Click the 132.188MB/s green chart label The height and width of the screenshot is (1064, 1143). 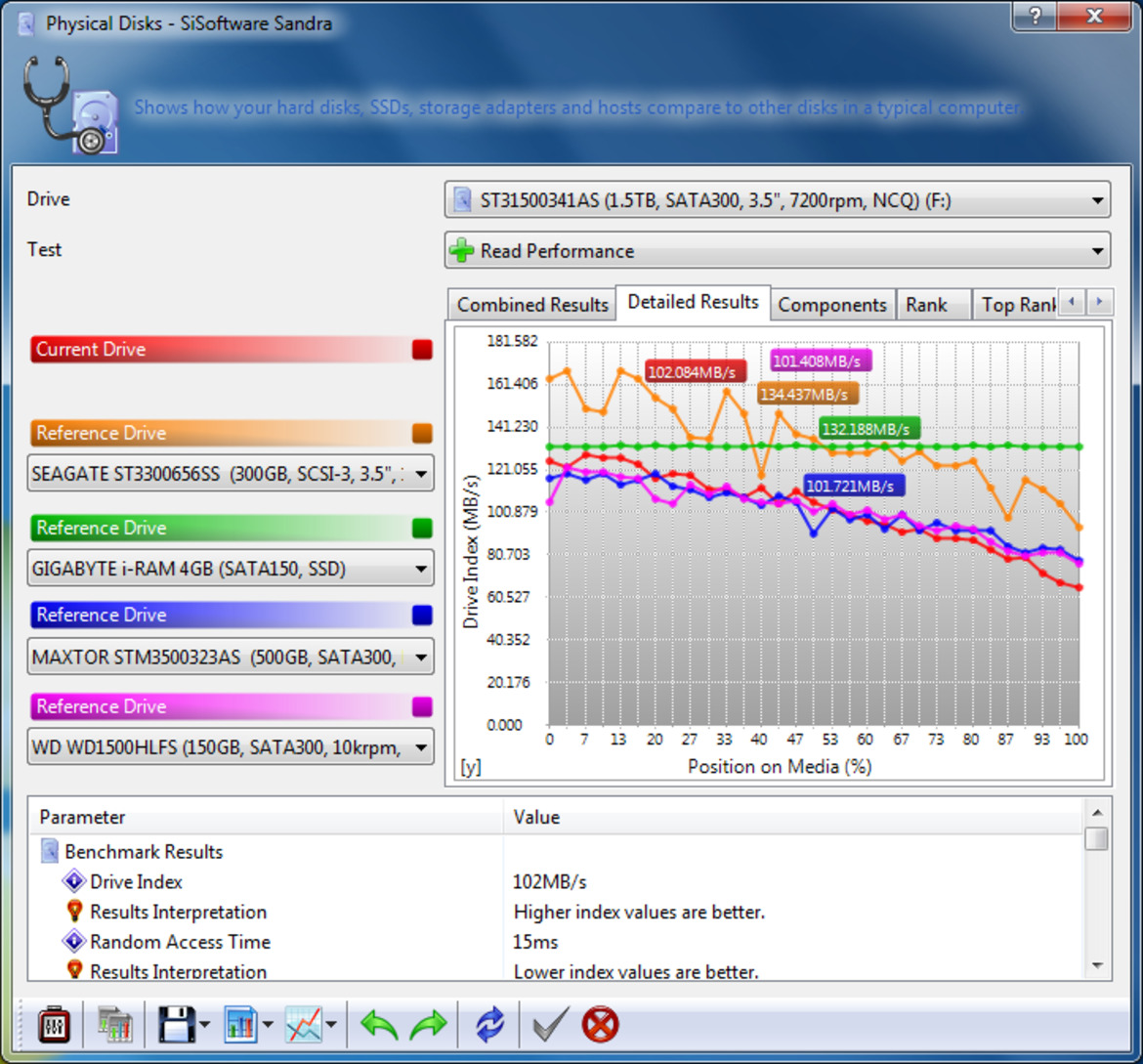[x=868, y=429]
